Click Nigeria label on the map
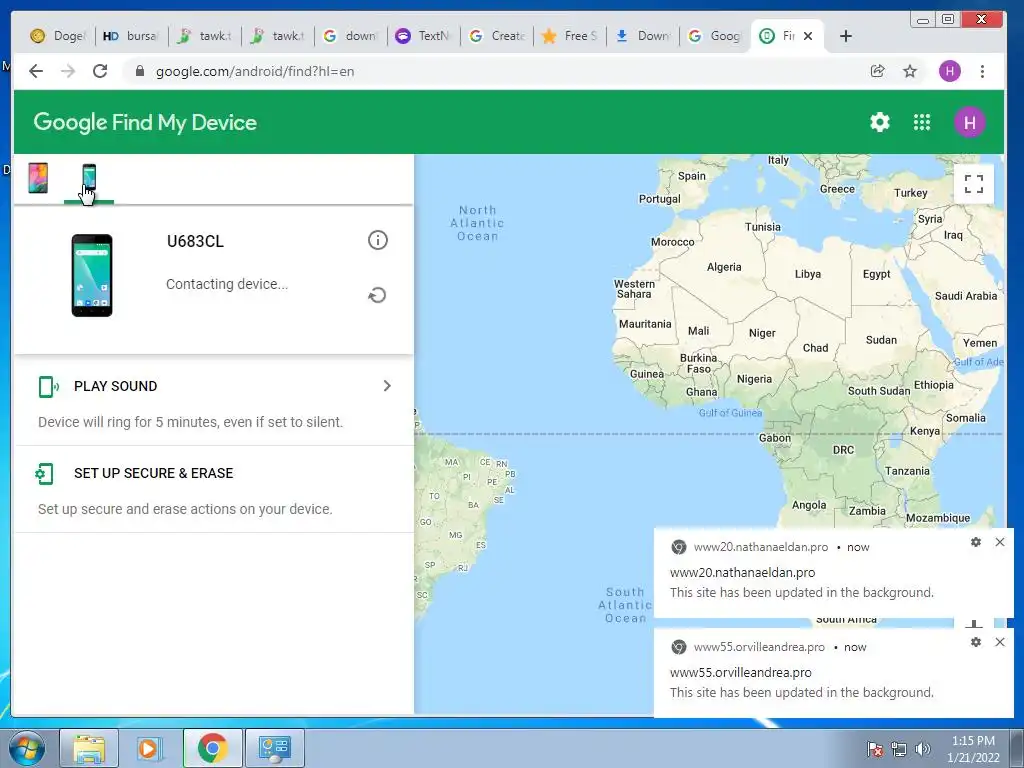This screenshot has width=1024, height=768. tap(754, 379)
